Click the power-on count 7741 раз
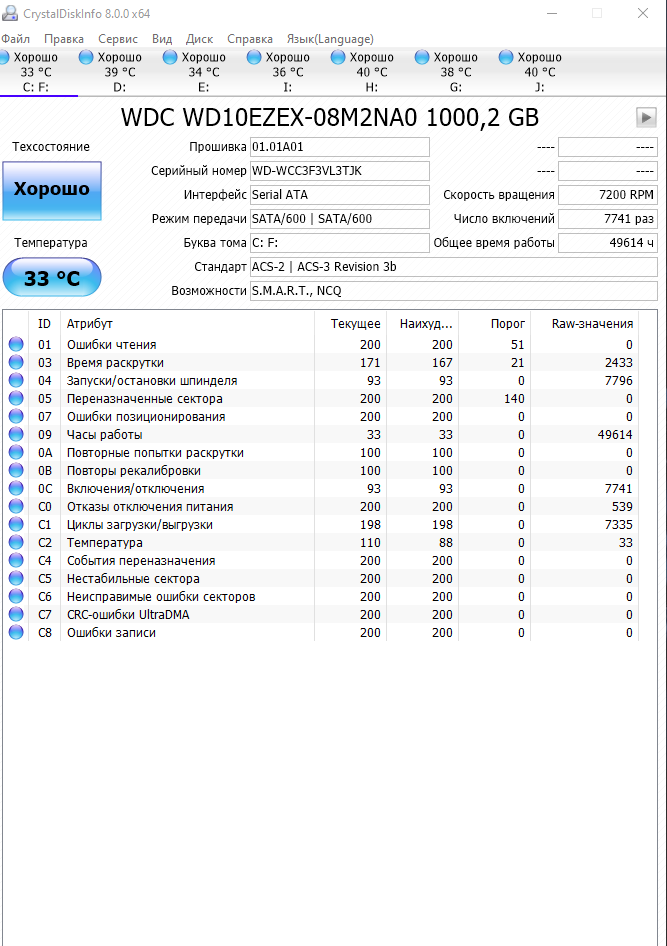The width and height of the screenshot is (667, 946). click(608, 219)
